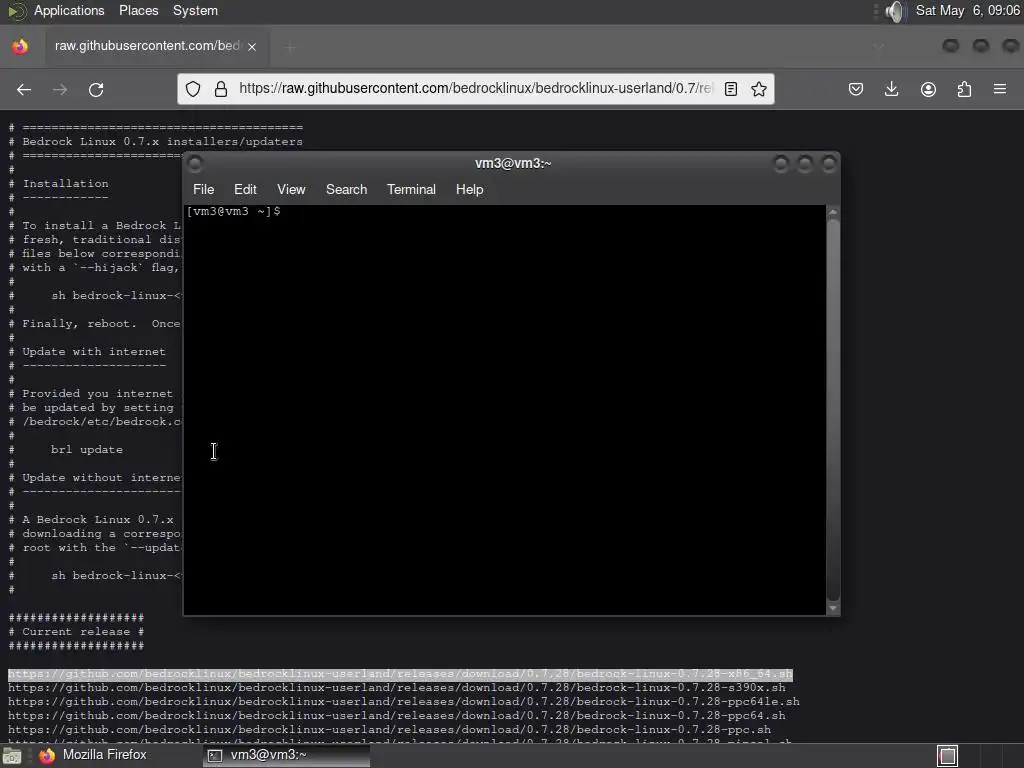Open terminal Help menu
Screen dimensions: 1024x768
click(469, 189)
